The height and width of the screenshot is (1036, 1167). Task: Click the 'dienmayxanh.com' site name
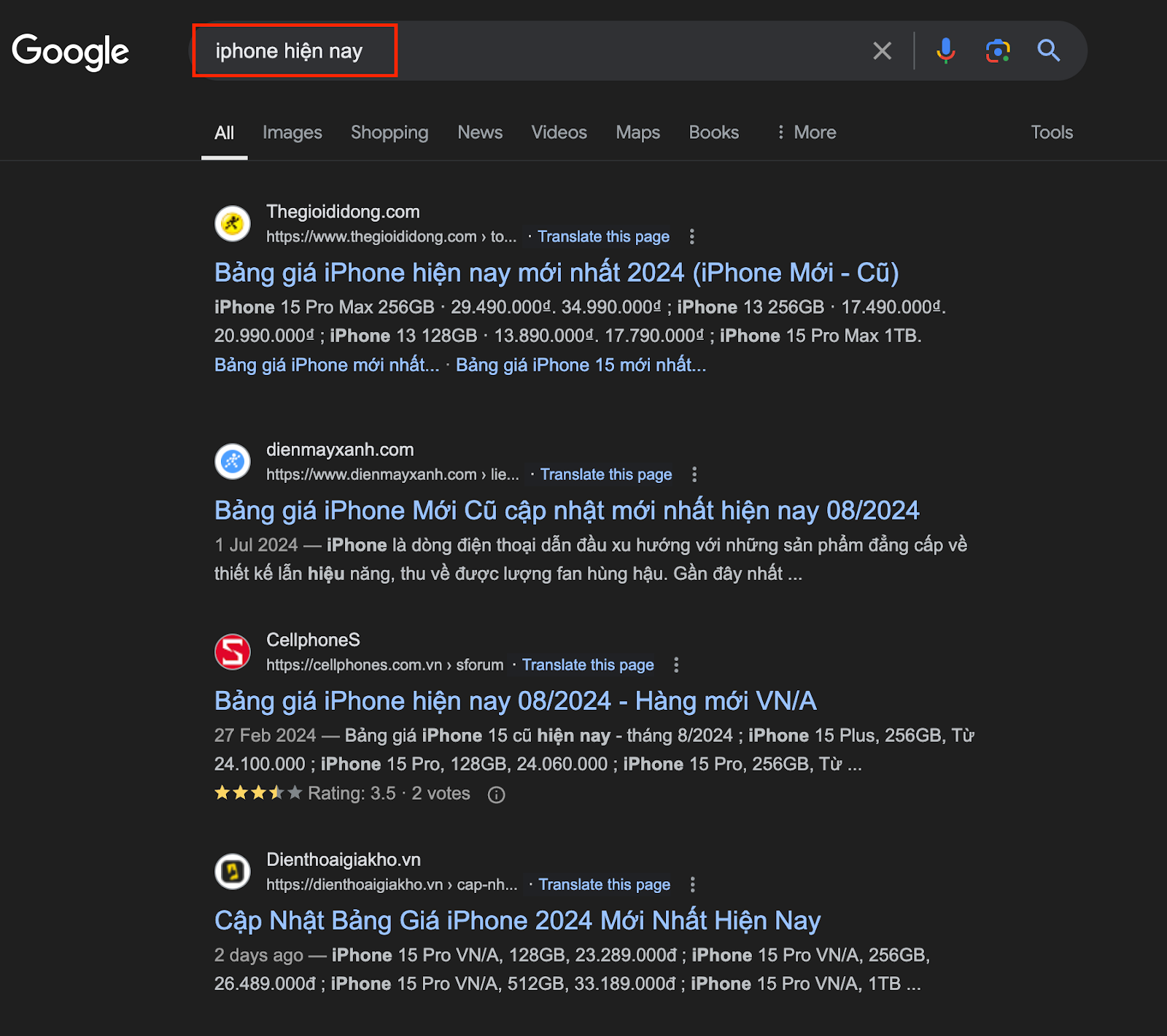[340, 449]
